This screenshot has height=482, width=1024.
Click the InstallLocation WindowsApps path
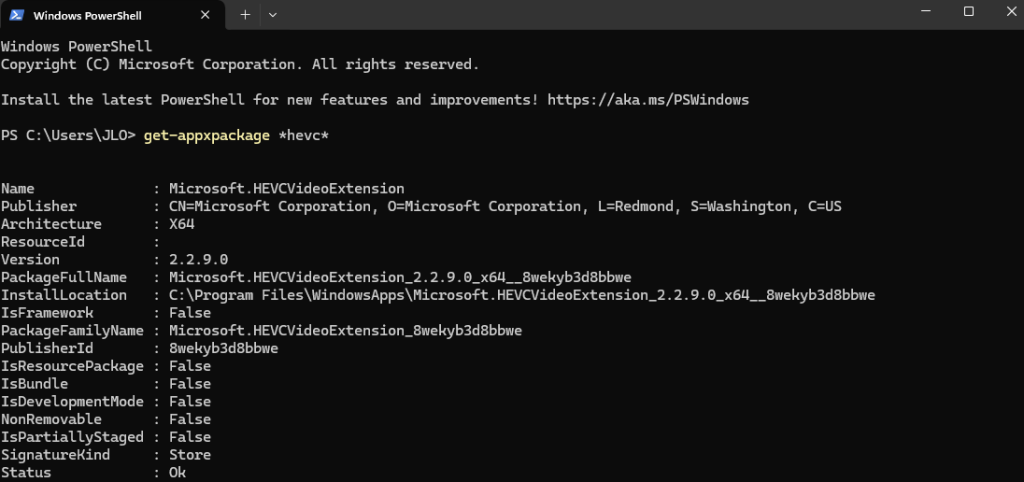tap(522, 295)
